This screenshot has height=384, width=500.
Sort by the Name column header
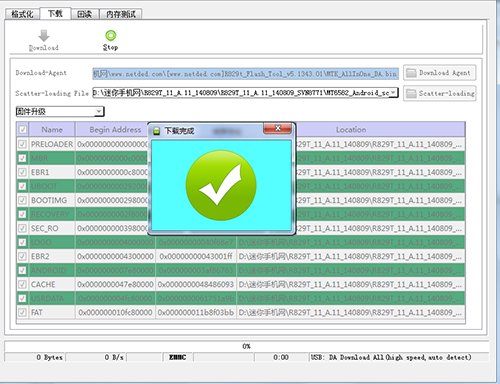pyautogui.click(x=52, y=129)
